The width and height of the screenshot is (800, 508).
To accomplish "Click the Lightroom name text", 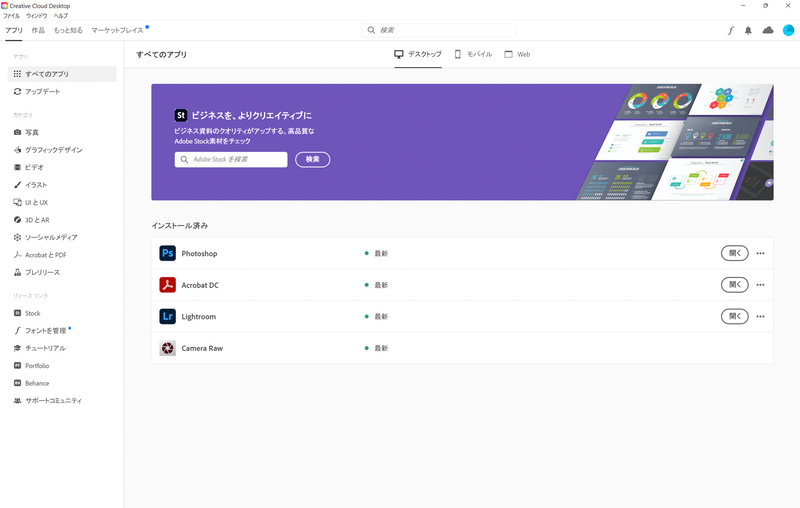I will click(x=198, y=317).
